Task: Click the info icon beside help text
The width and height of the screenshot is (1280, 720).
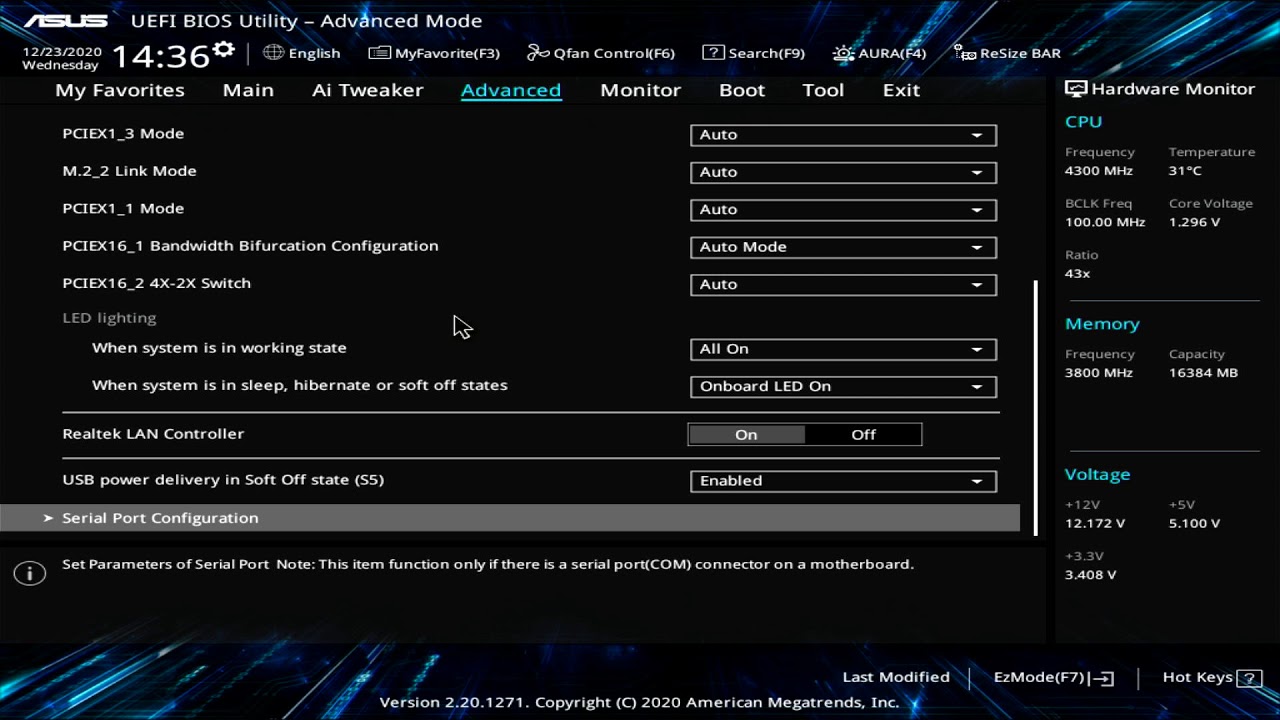Action: 30,573
